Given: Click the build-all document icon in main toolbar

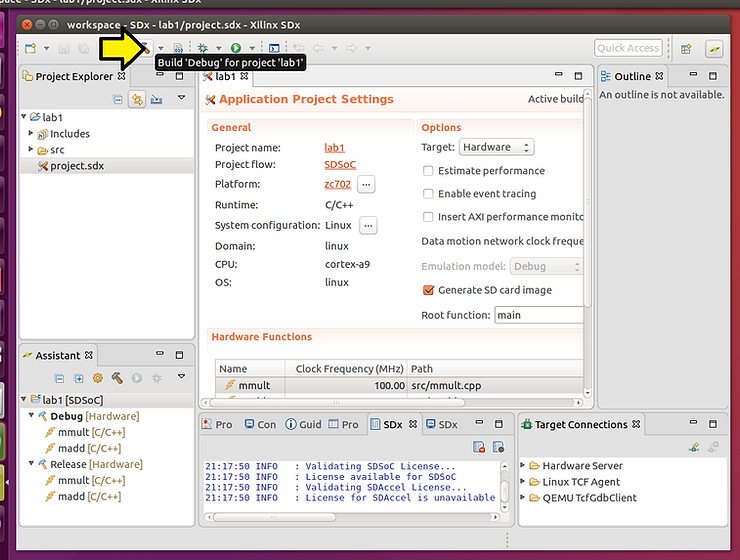Looking at the screenshot, I should tap(178, 48).
